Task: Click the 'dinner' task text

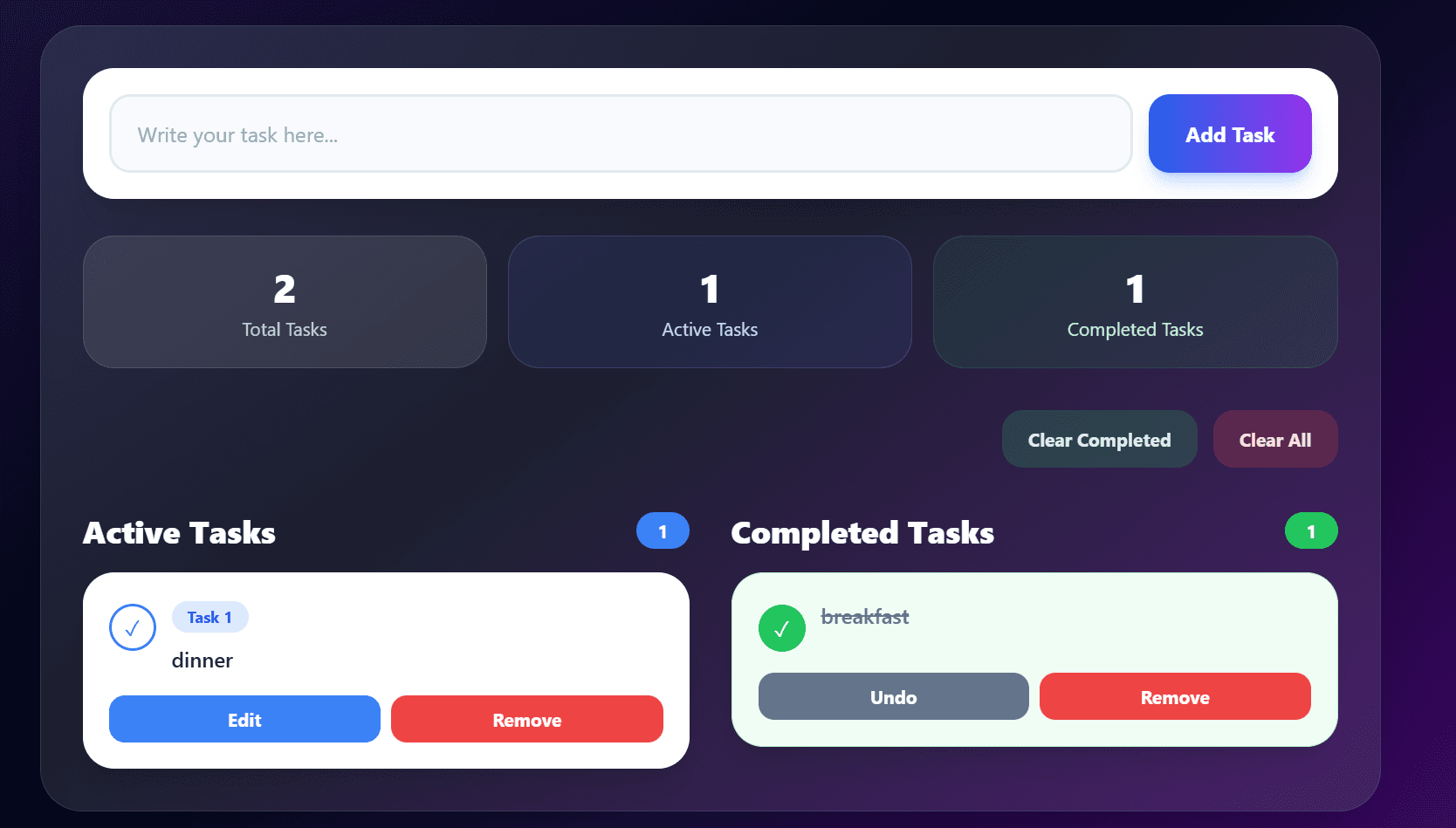Action: point(203,660)
